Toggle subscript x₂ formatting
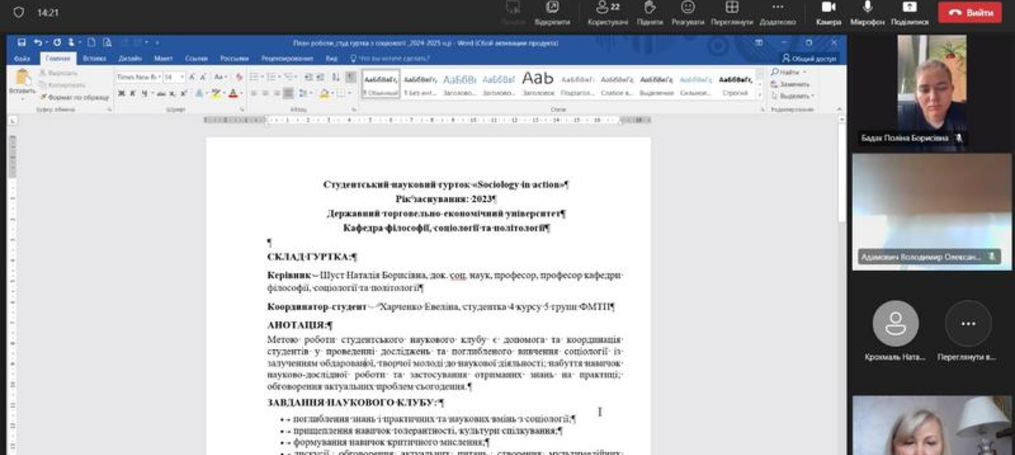1015x455 pixels. click(172, 93)
